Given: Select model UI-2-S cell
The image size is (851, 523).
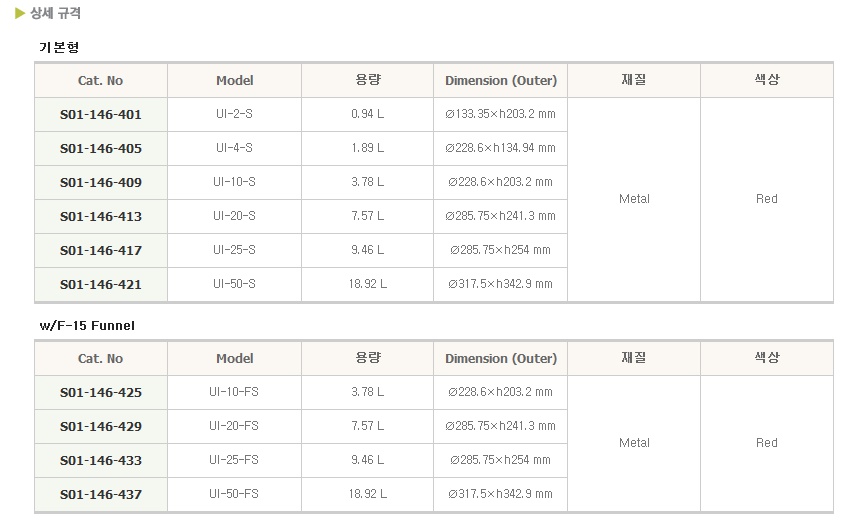Looking at the screenshot, I should pyautogui.click(x=234, y=114).
